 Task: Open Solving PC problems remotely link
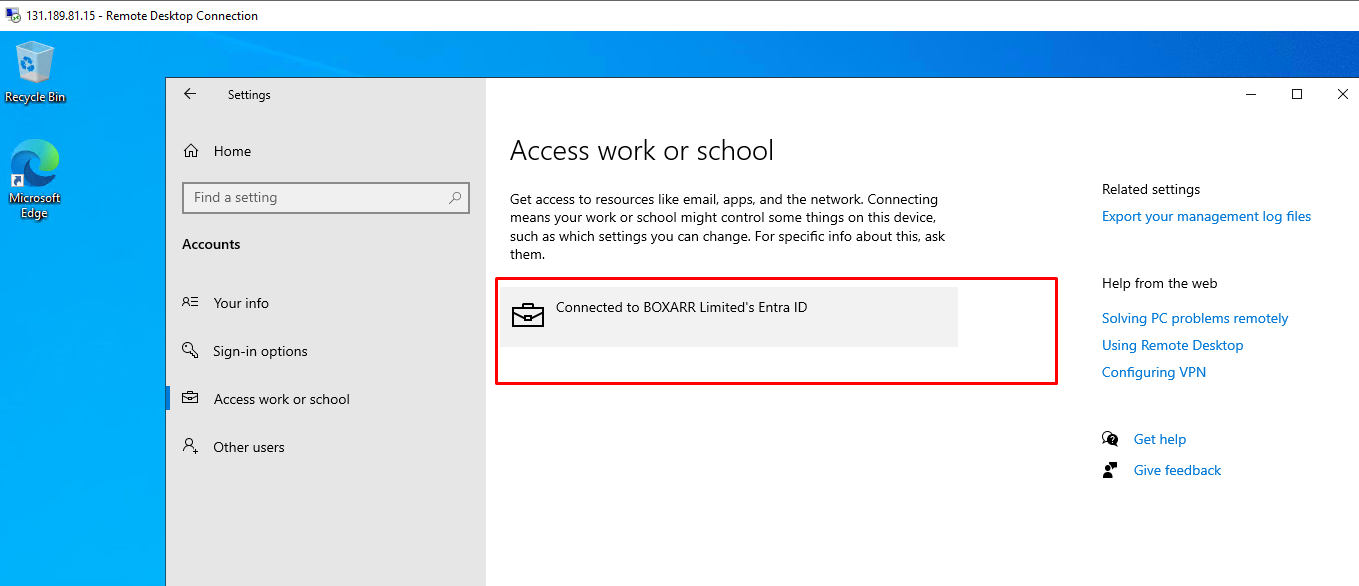(x=1195, y=318)
